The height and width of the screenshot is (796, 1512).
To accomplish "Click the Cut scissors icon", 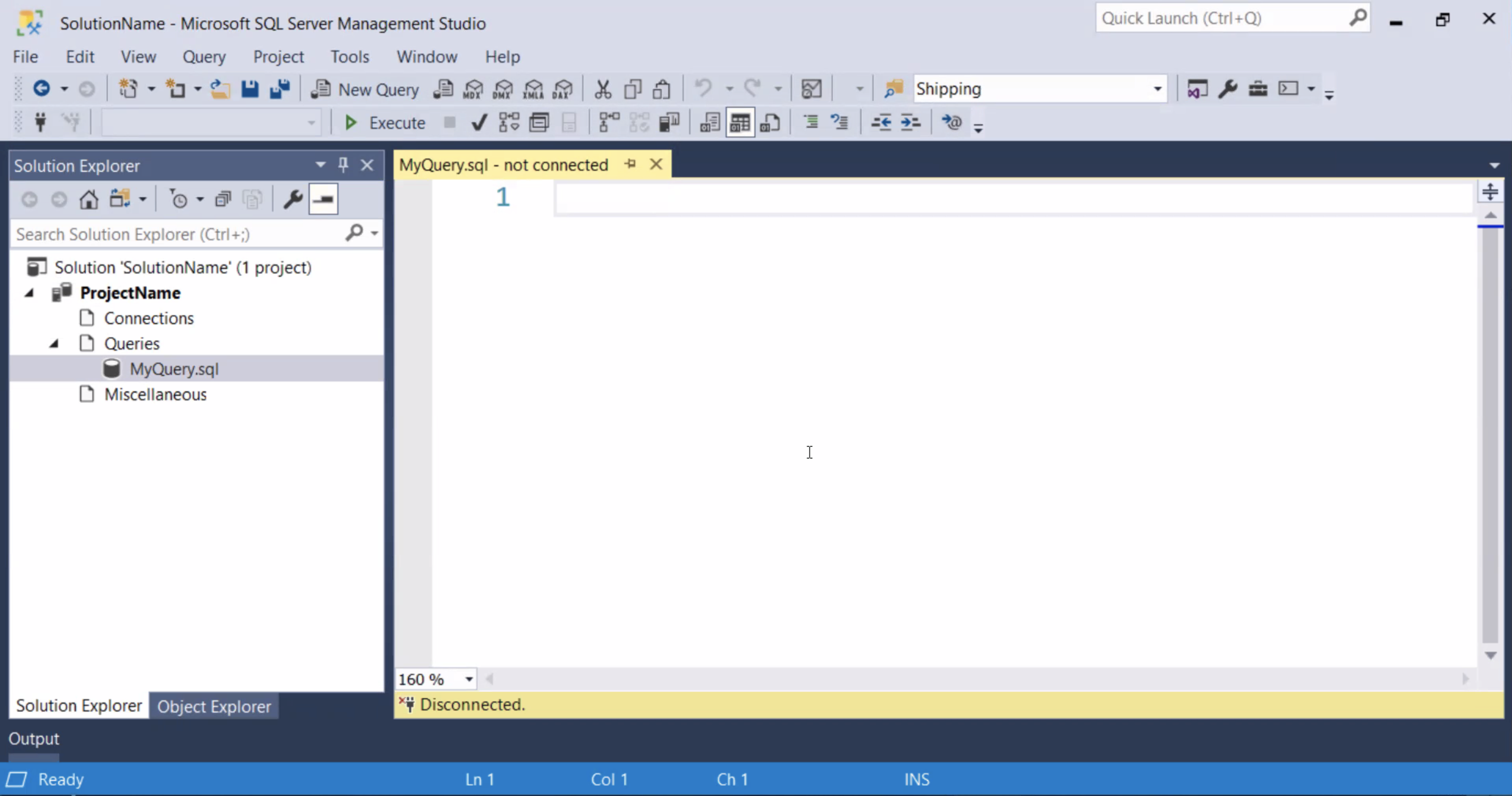I will [603, 89].
